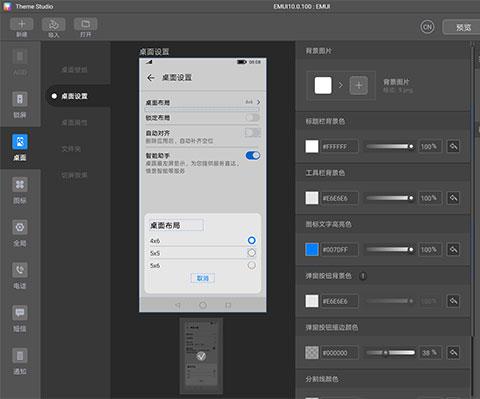Viewport: 480px width, 399px height.
Task: Click the reset icon in the #0070FF row
Action: point(453,249)
